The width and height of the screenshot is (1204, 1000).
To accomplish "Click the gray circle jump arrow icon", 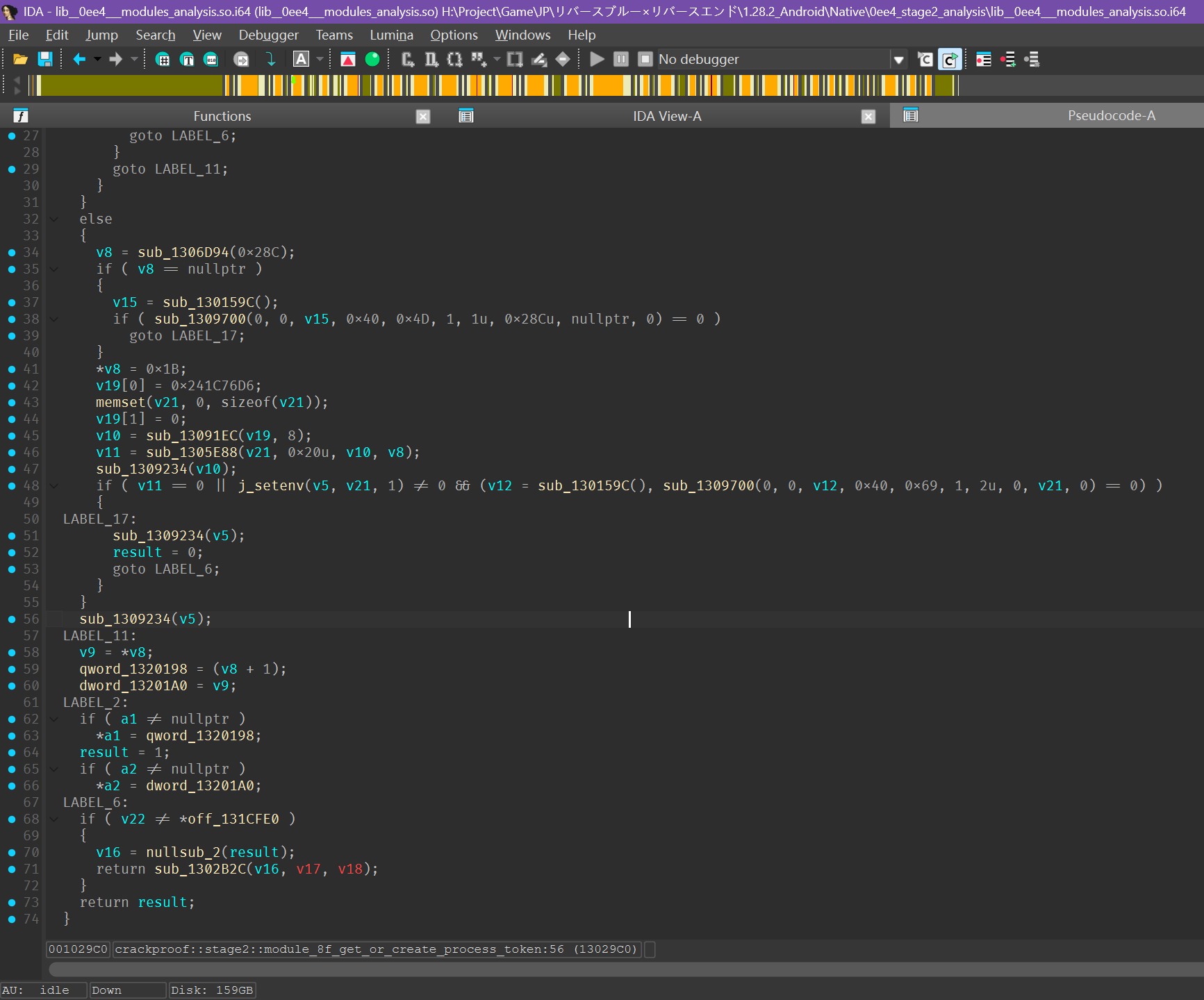I will pyautogui.click(x=241, y=60).
